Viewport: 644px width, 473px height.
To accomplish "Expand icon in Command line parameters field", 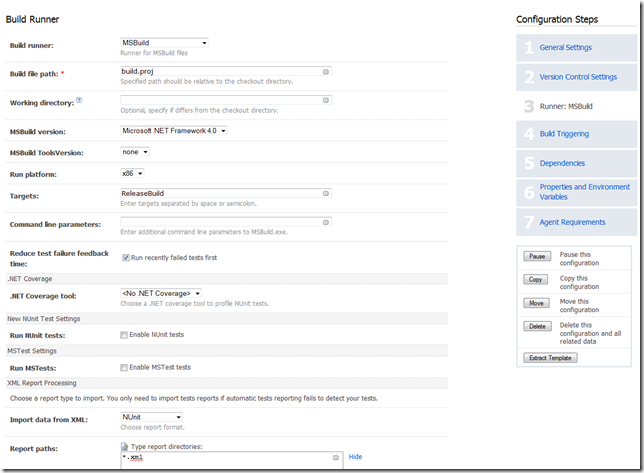I will point(326,222).
